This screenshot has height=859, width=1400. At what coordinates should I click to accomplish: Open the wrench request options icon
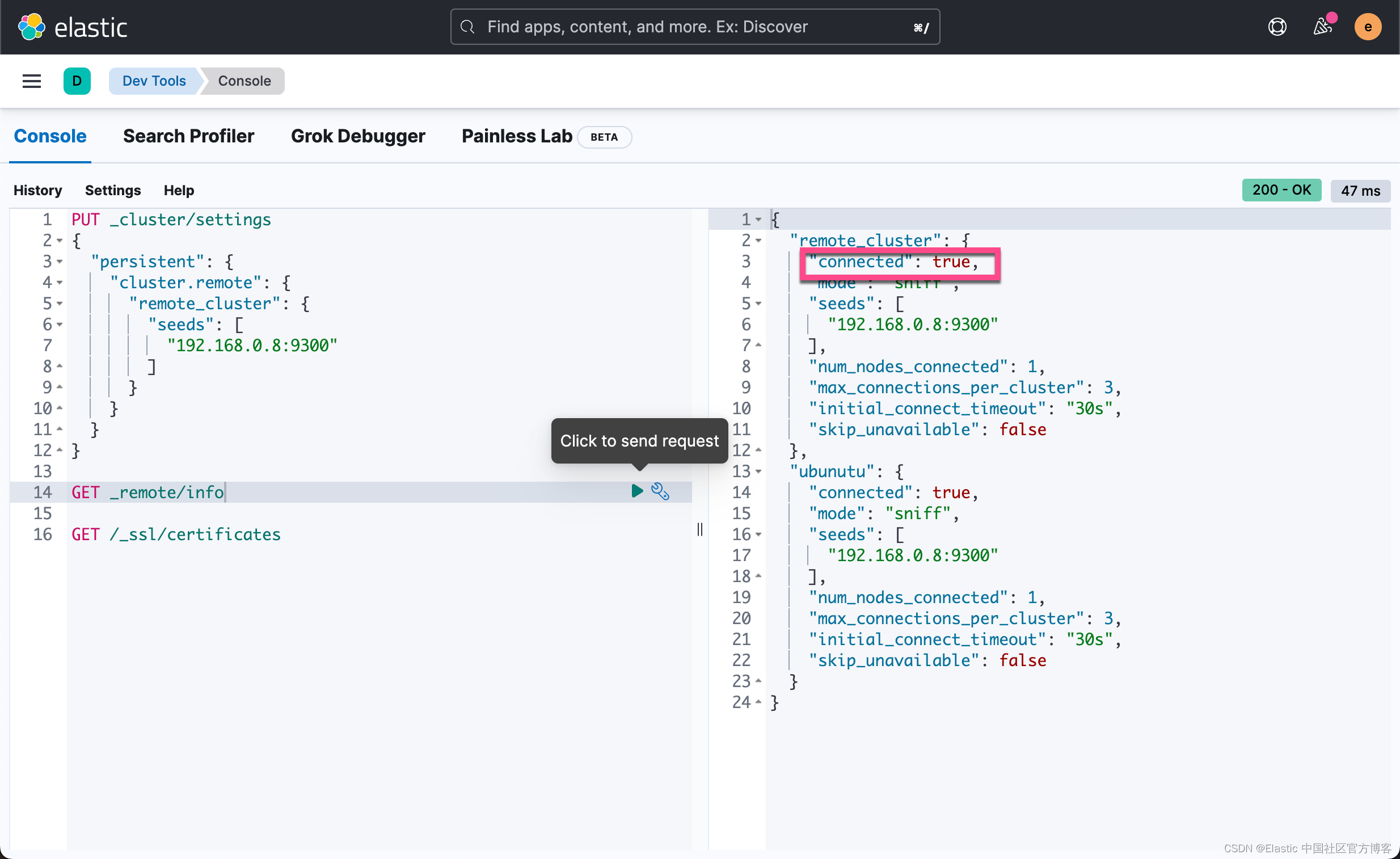[x=660, y=491]
